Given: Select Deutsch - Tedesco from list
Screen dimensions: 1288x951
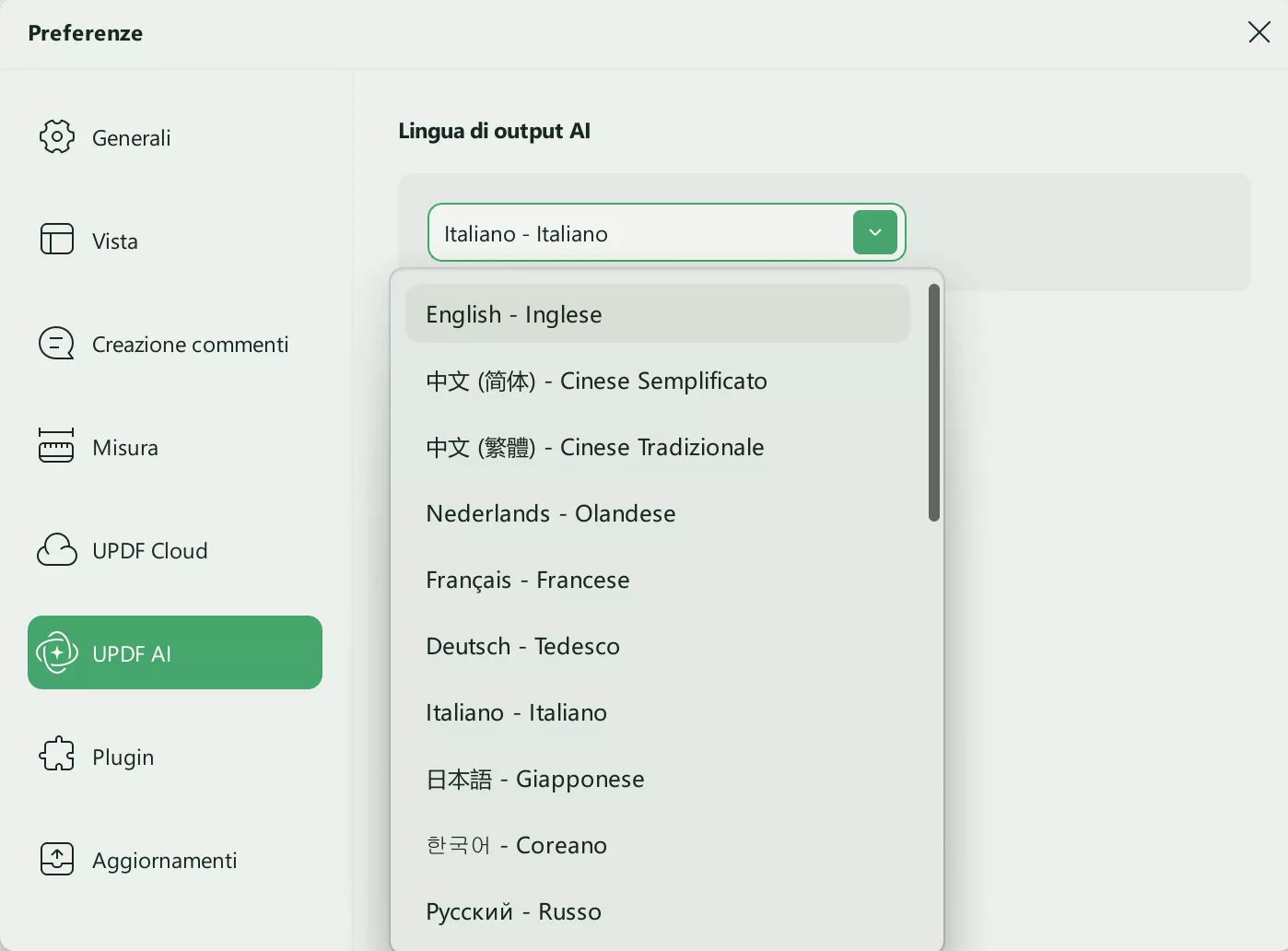Looking at the screenshot, I should click(x=658, y=646).
